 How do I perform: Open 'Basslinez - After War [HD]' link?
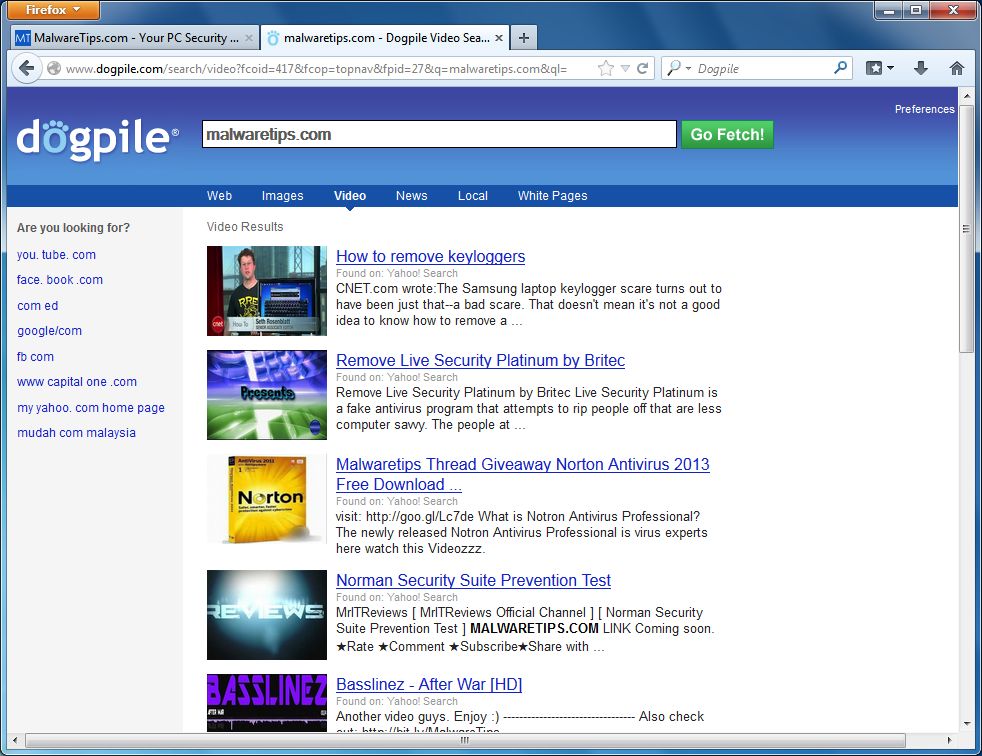pyautogui.click(x=429, y=684)
